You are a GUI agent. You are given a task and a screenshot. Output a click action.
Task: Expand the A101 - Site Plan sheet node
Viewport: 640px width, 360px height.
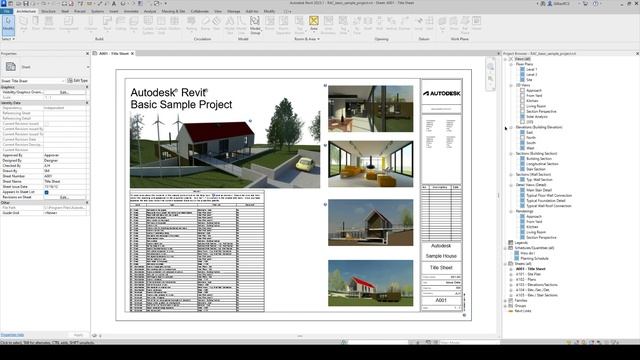511,274
